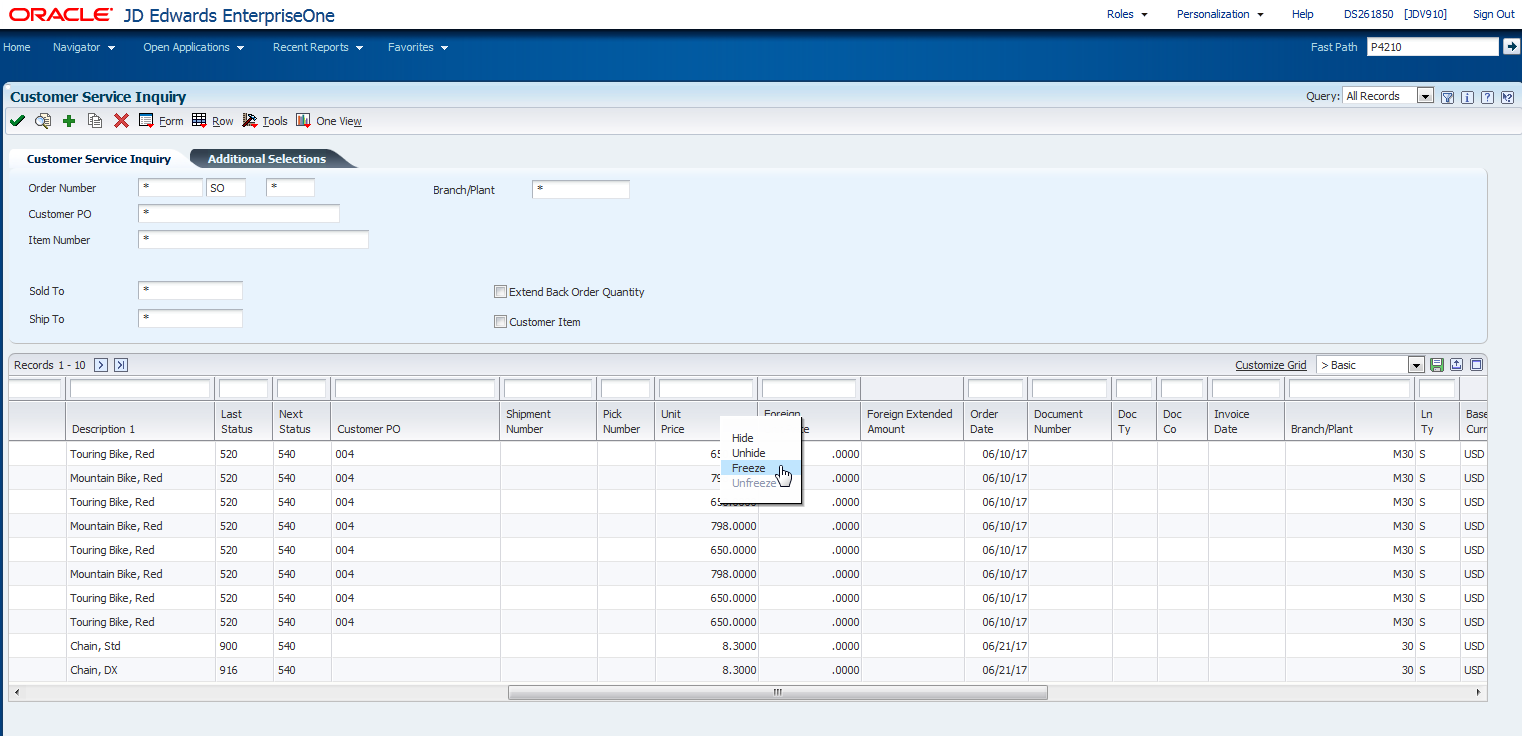This screenshot has width=1522, height=736.
Task: Toggle Extend Back Order Quantity checkbox
Action: click(x=500, y=292)
